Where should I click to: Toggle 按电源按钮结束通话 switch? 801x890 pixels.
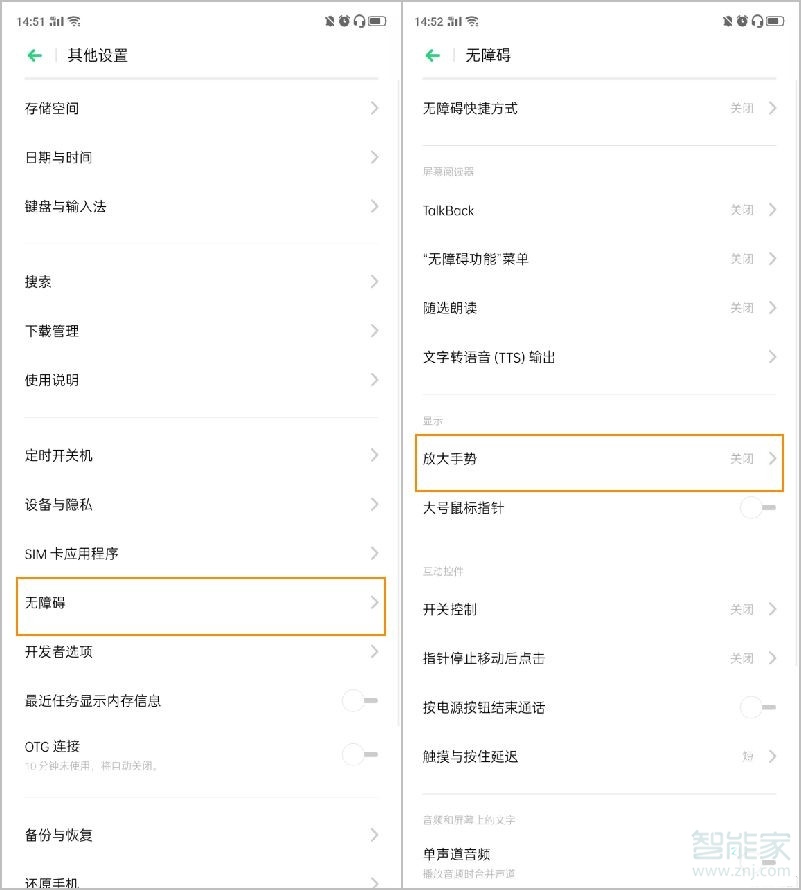pos(757,708)
